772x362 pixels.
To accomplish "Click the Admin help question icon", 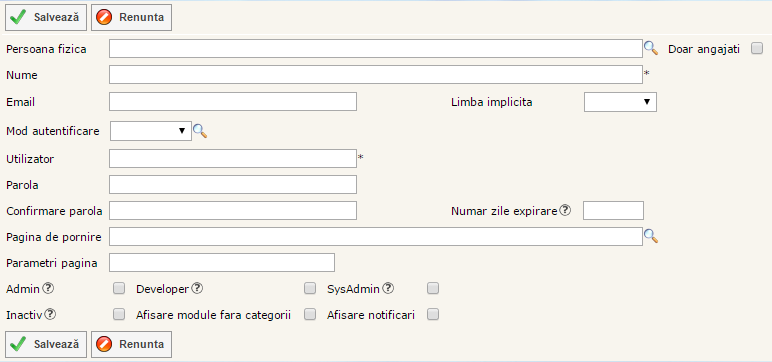I will (48, 289).
